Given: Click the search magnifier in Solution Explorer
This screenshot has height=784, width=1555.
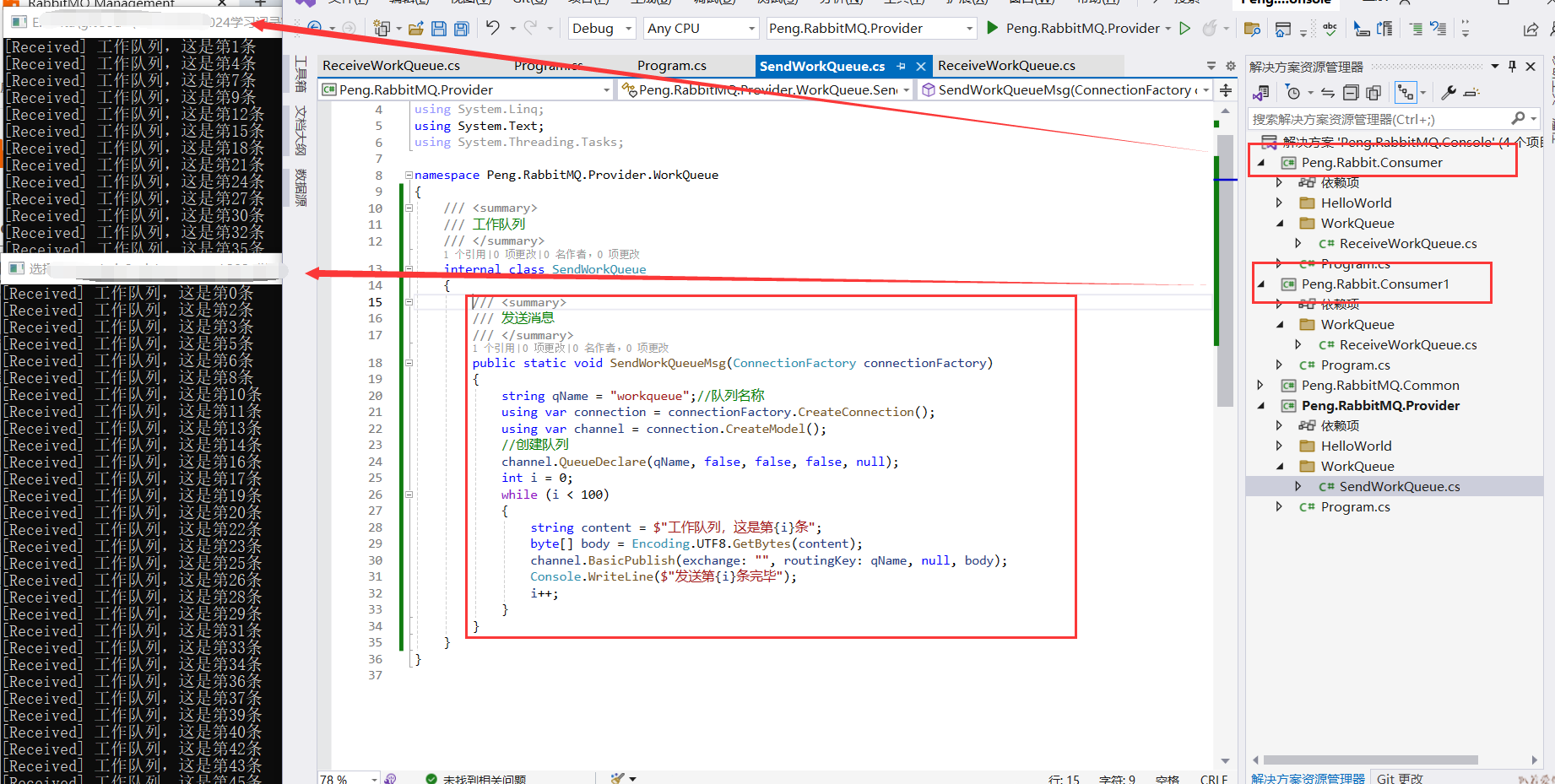Looking at the screenshot, I should 1518,119.
